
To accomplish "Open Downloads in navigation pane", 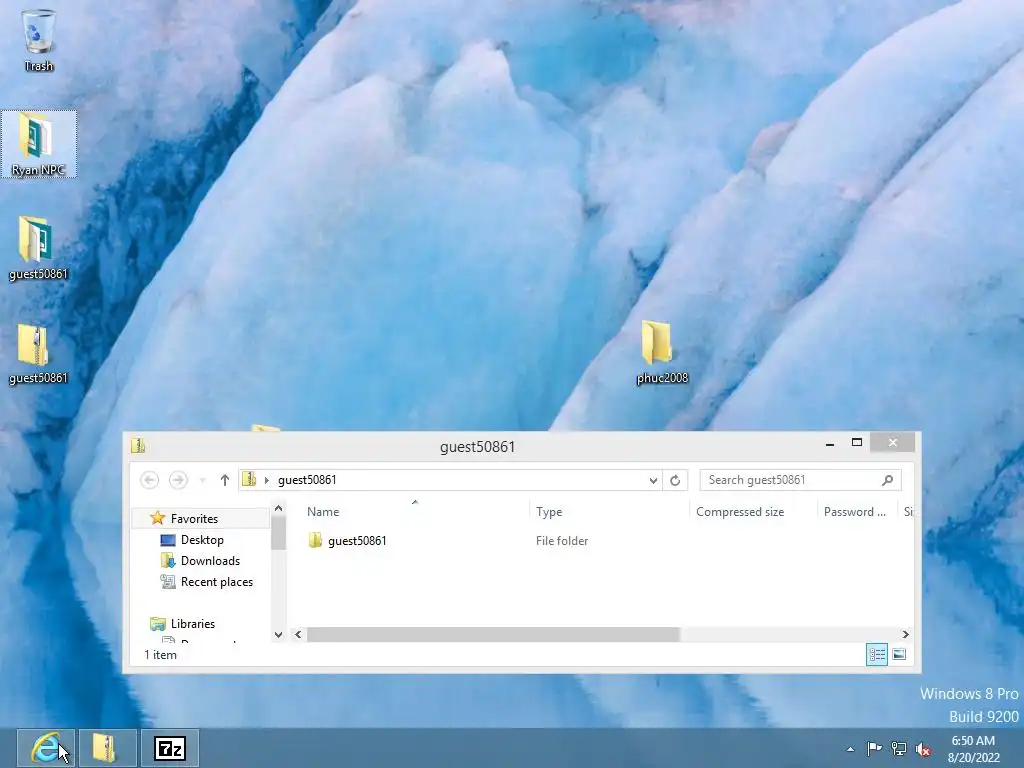I will [210, 561].
